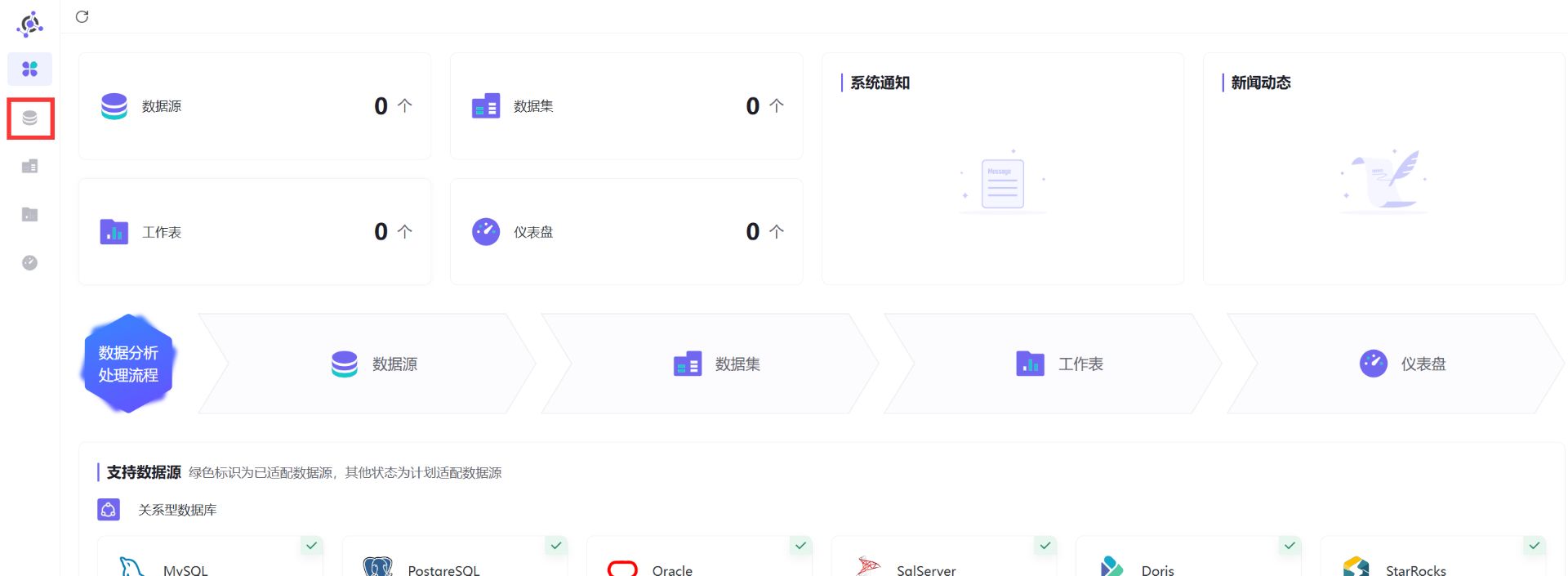Click 仪表盘 icon in the process flow
Screen dimensions: 1568x576
pos(1374,364)
